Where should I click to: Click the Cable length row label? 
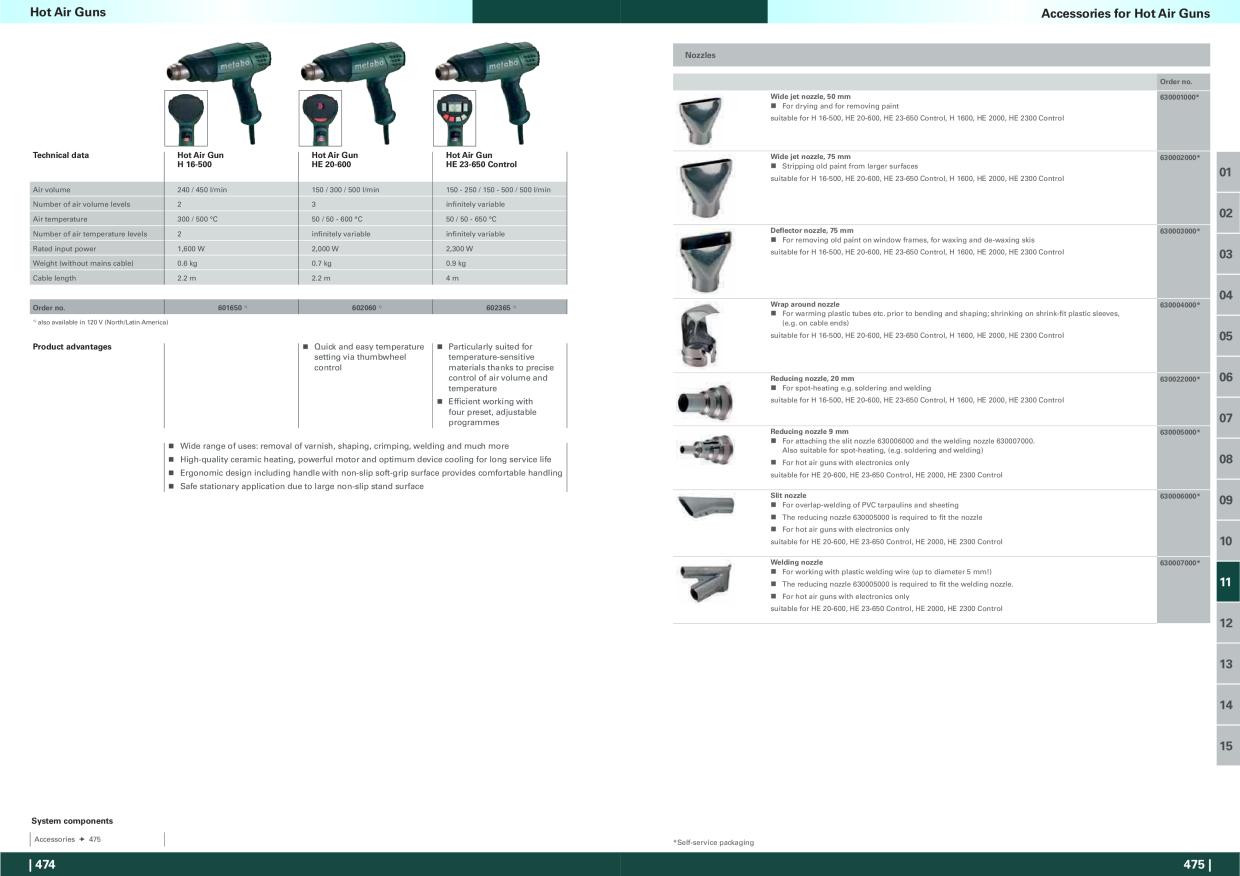click(54, 278)
